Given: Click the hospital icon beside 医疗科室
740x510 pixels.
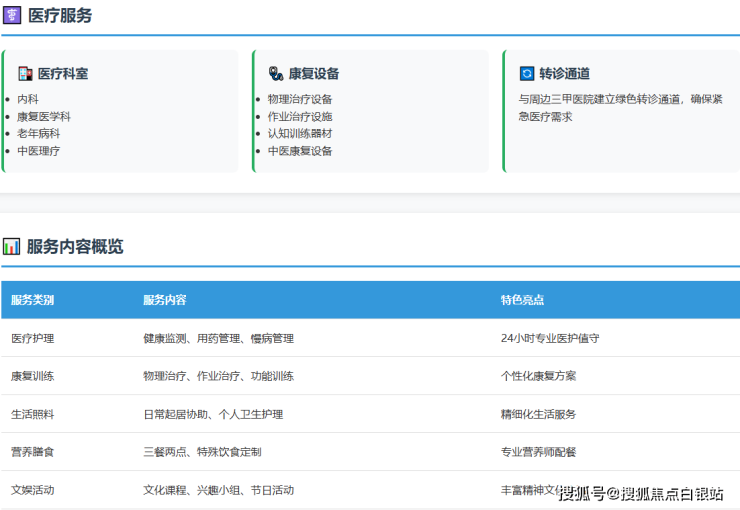Looking at the screenshot, I should [x=25, y=73].
